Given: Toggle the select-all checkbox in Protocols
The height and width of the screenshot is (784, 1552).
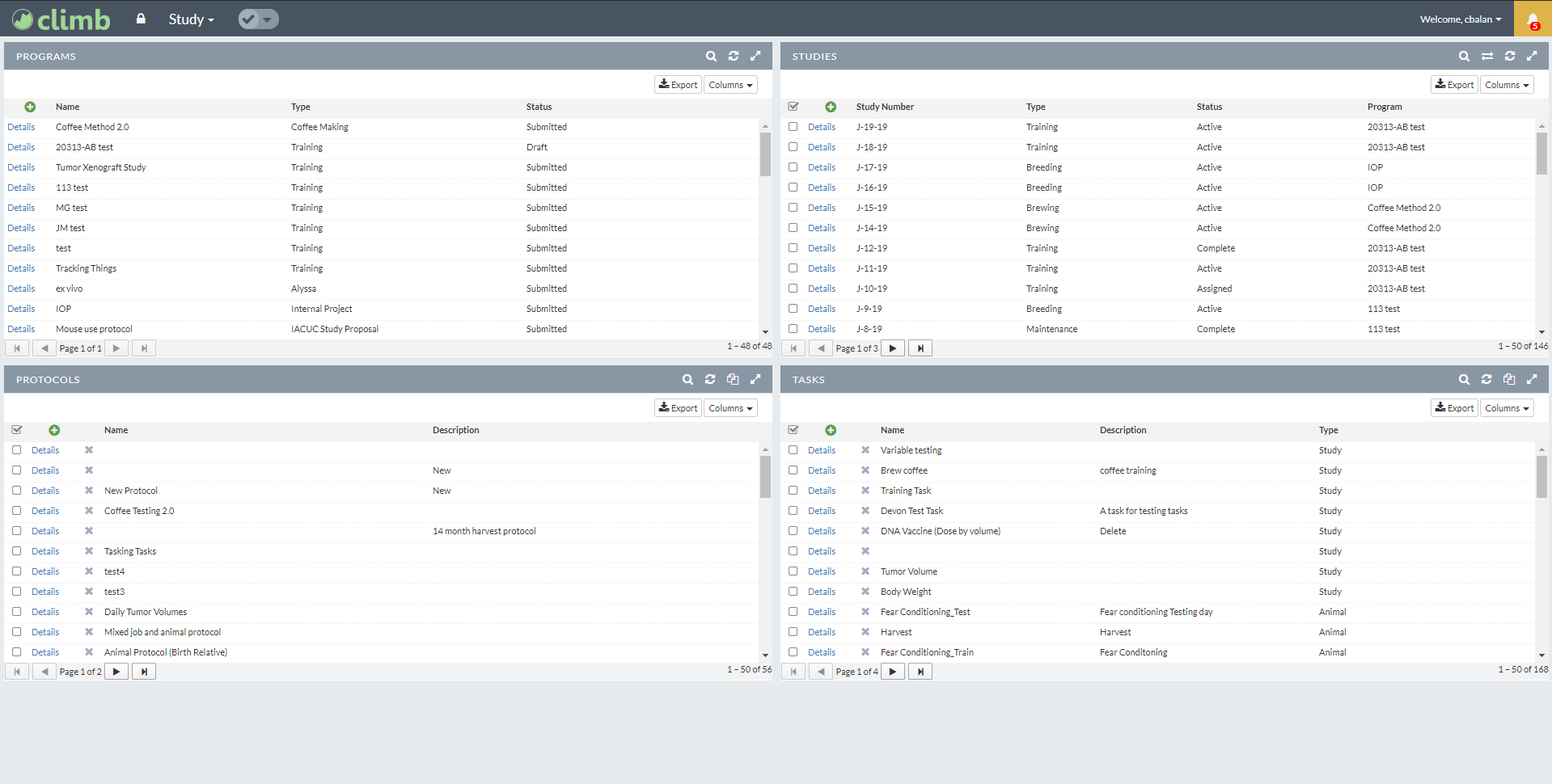Looking at the screenshot, I should point(17,430).
